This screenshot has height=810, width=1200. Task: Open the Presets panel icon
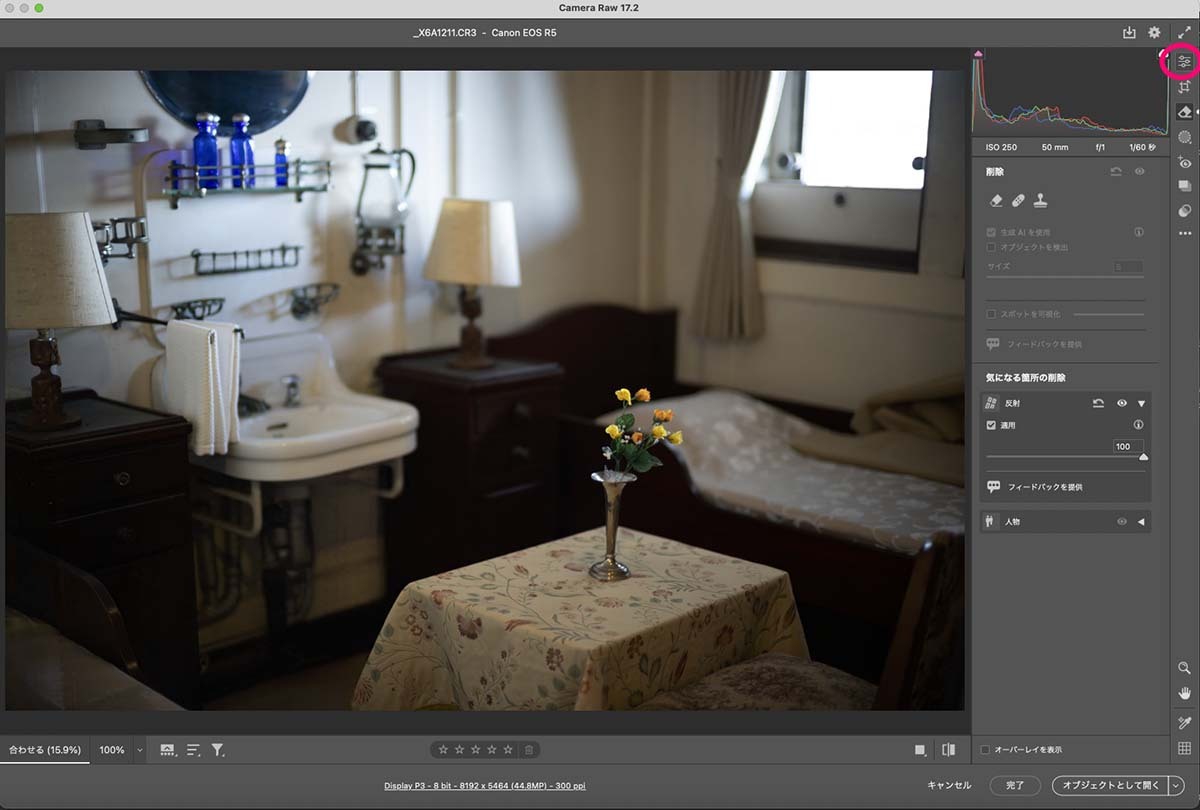(1185, 211)
